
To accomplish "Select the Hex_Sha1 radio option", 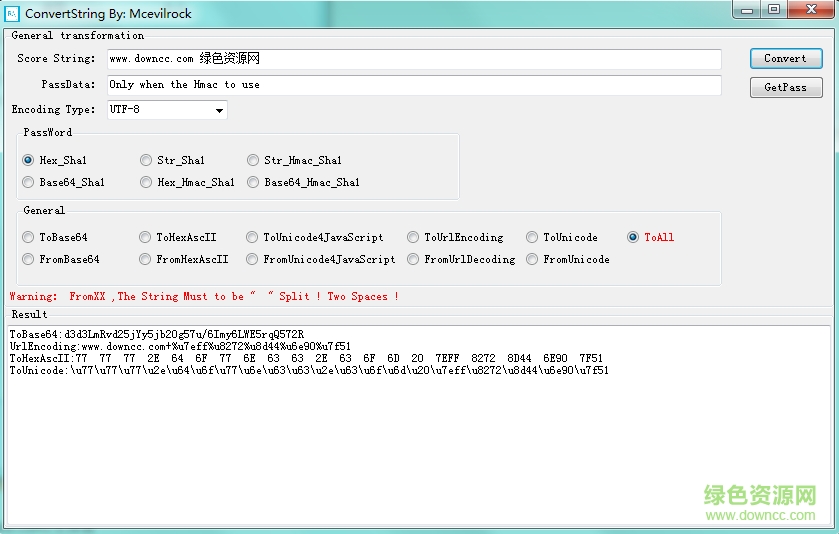I will [x=29, y=160].
